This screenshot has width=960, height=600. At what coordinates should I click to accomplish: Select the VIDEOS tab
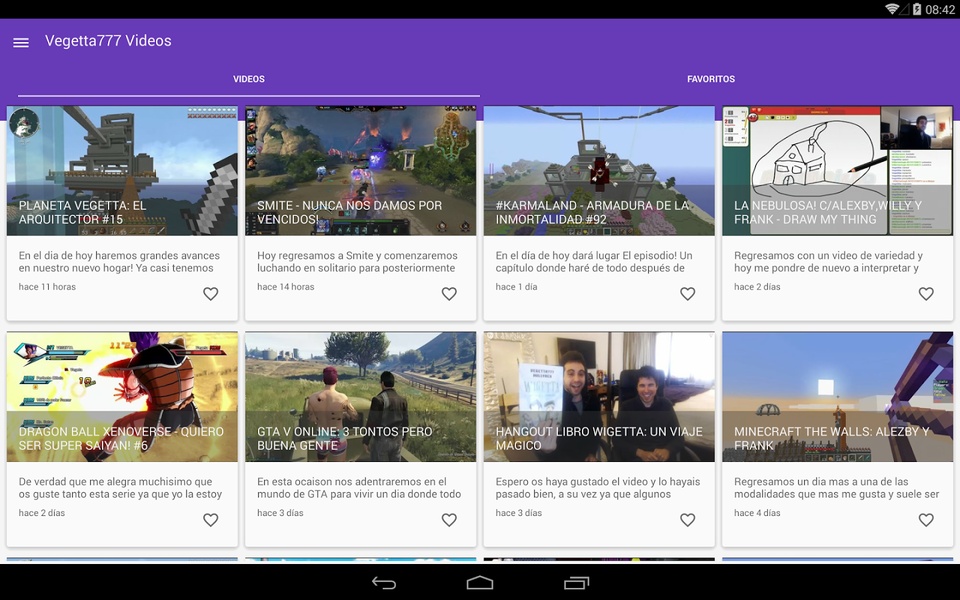pos(249,79)
